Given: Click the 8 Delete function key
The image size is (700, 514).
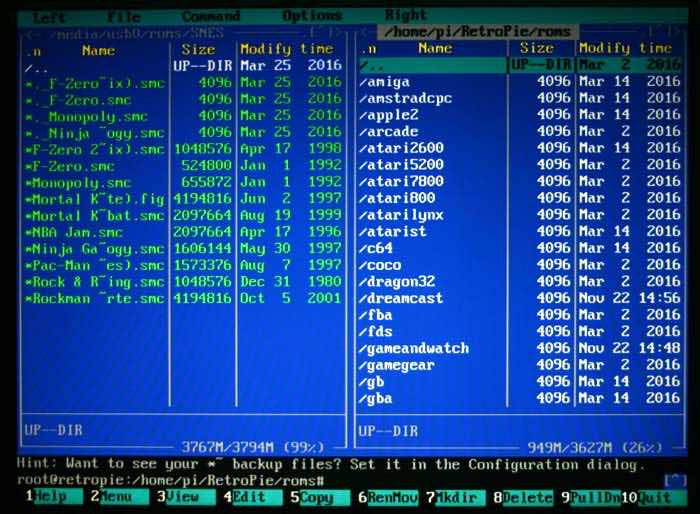Looking at the screenshot, I should (x=523, y=497).
